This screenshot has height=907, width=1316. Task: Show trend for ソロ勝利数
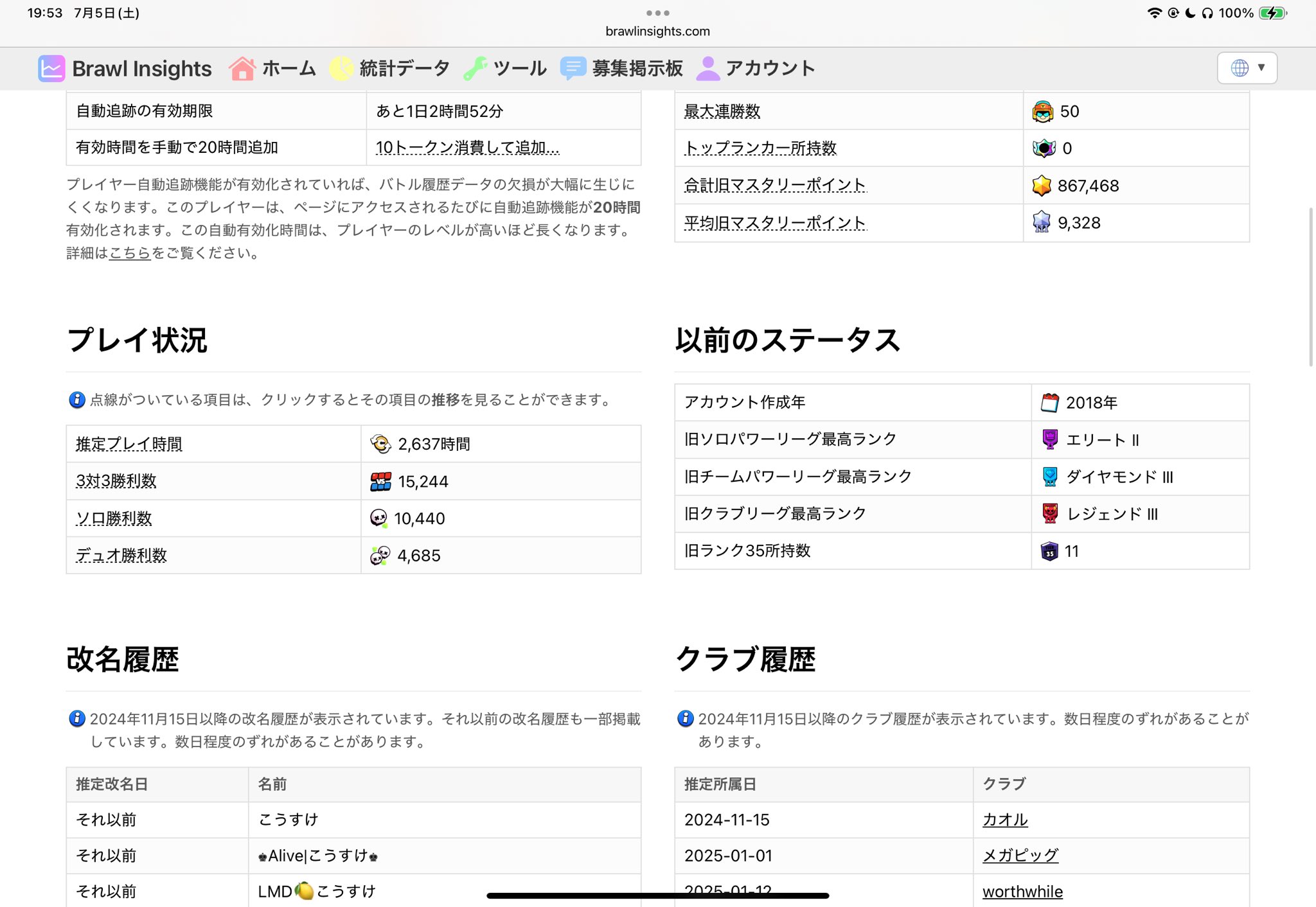click(114, 518)
